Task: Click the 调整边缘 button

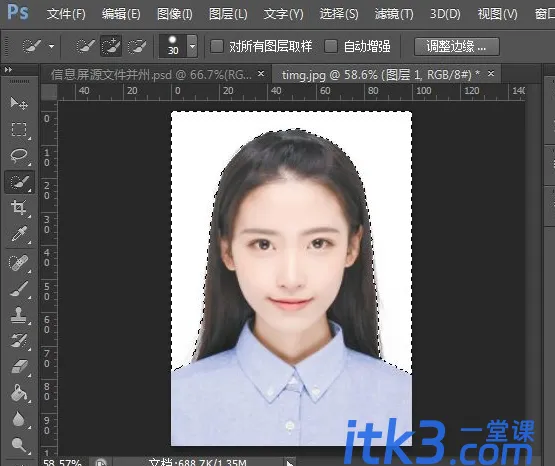Action: pyautogui.click(x=457, y=46)
